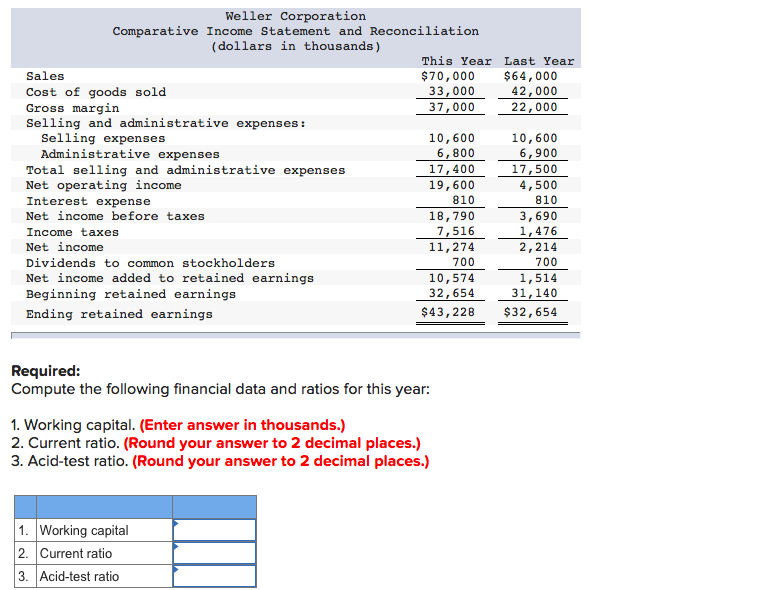
Task: Click the red '(Enter answer in thousands.)' note
Action: click(x=242, y=425)
